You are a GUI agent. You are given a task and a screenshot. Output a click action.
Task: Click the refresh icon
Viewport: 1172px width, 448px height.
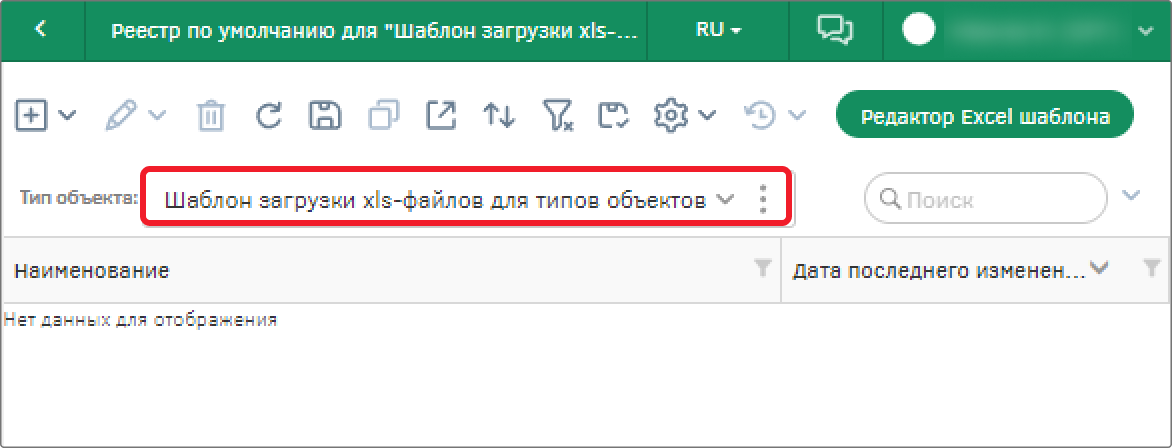[268, 115]
